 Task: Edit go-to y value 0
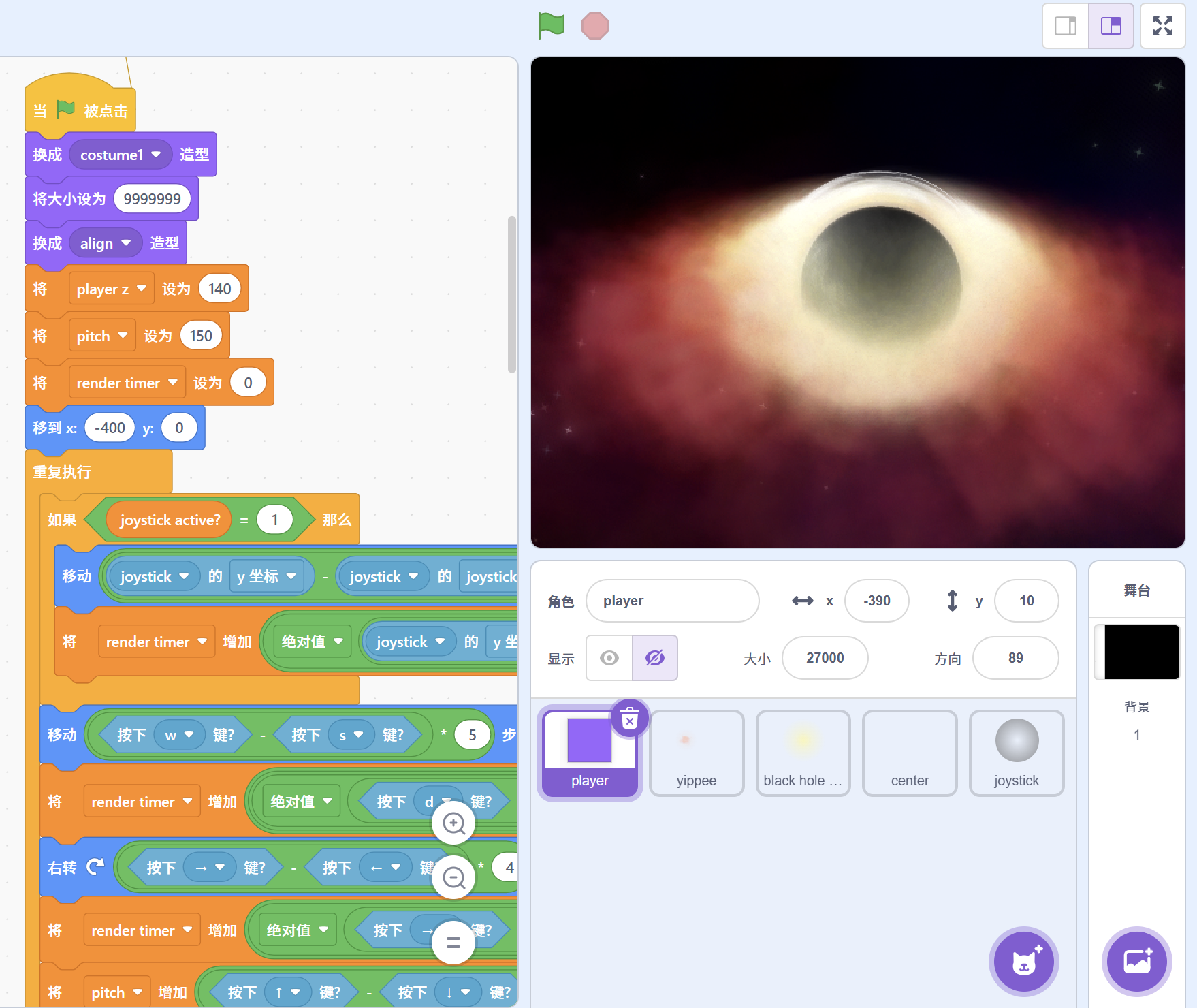pos(179,428)
